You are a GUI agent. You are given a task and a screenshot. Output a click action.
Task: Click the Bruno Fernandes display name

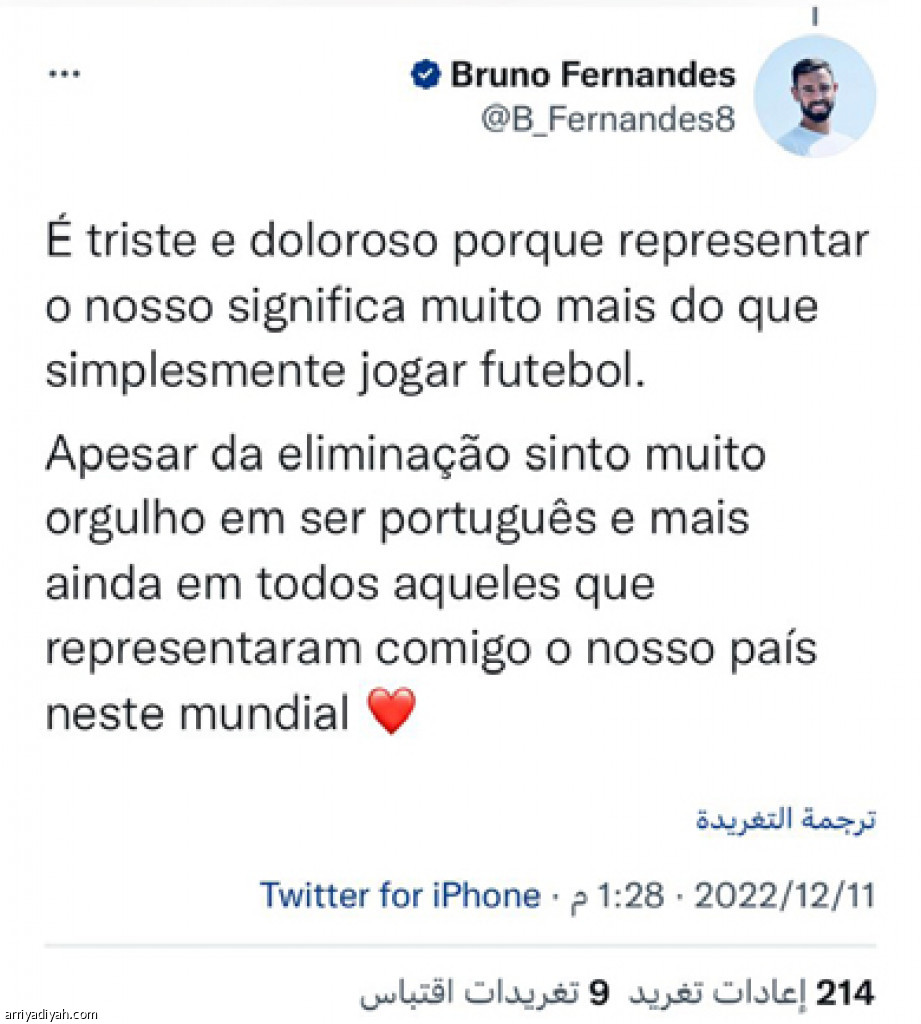coord(593,75)
